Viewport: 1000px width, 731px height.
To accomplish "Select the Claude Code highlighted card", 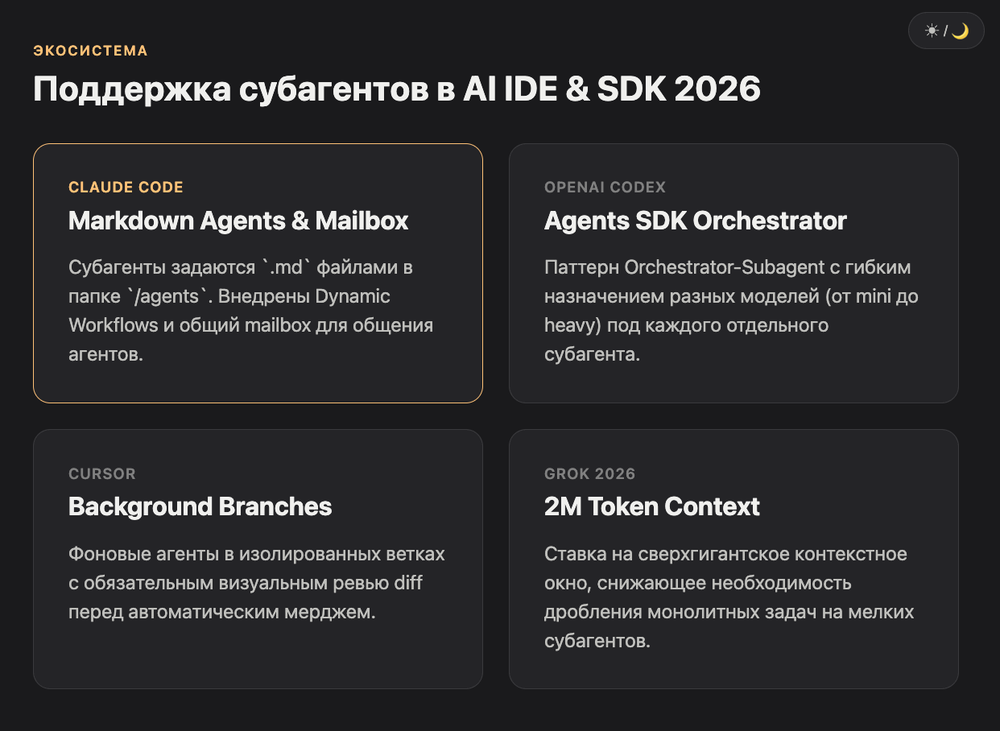I will 258,273.
